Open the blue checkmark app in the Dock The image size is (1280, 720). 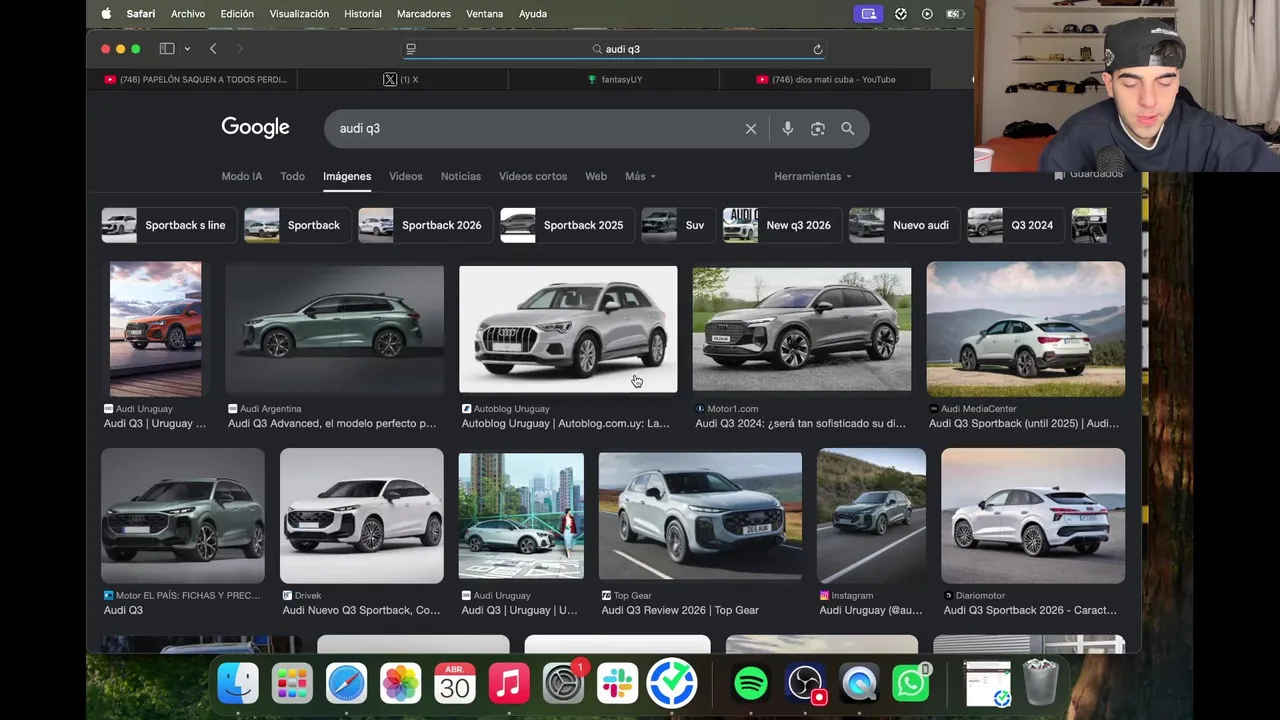(671, 684)
